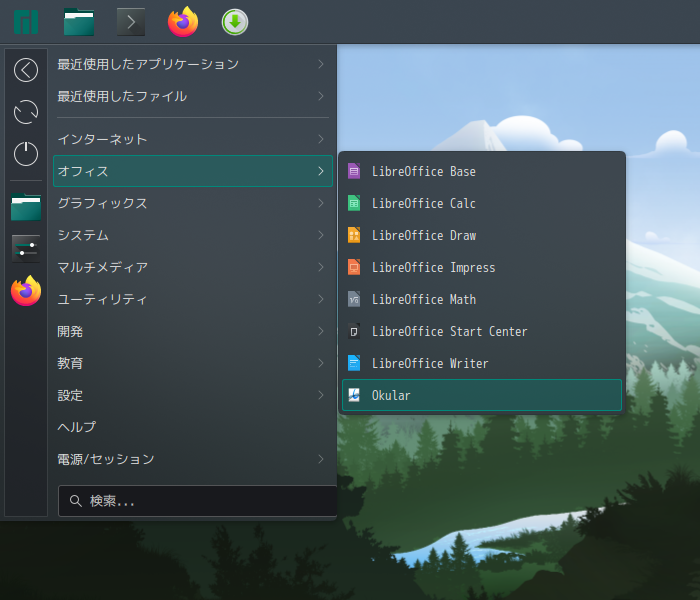Click the LibreOffice Calc icon
The width and height of the screenshot is (700, 600).
(354, 203)
